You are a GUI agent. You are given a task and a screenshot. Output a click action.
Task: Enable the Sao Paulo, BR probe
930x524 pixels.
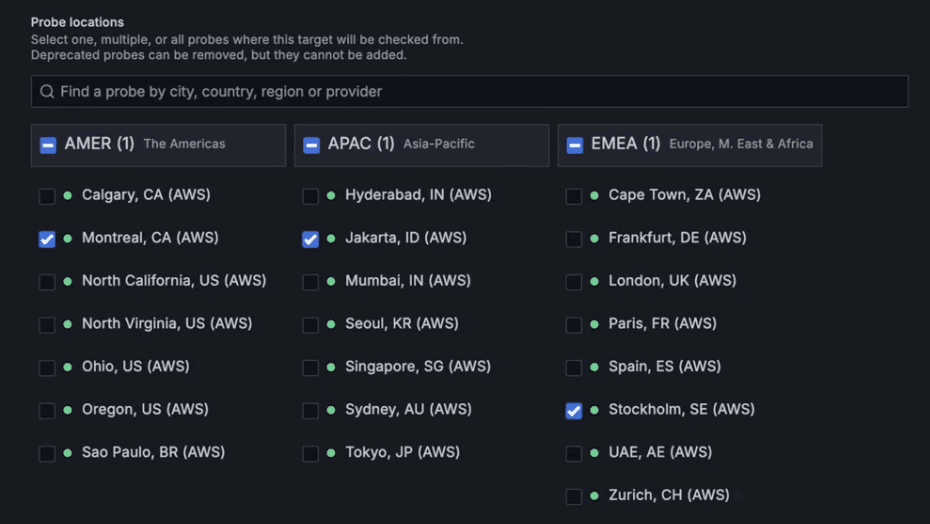click(47, 453)
